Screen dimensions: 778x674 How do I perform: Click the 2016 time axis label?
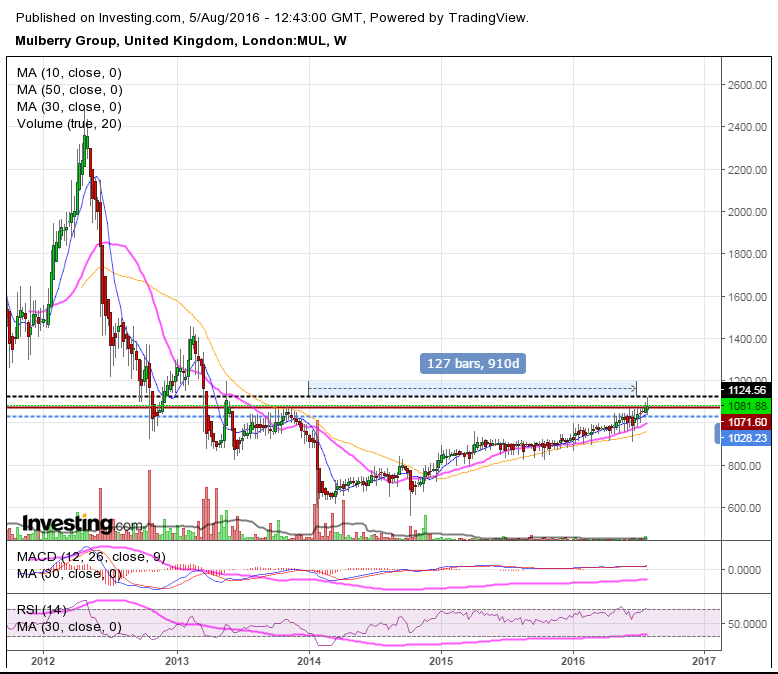573,661
